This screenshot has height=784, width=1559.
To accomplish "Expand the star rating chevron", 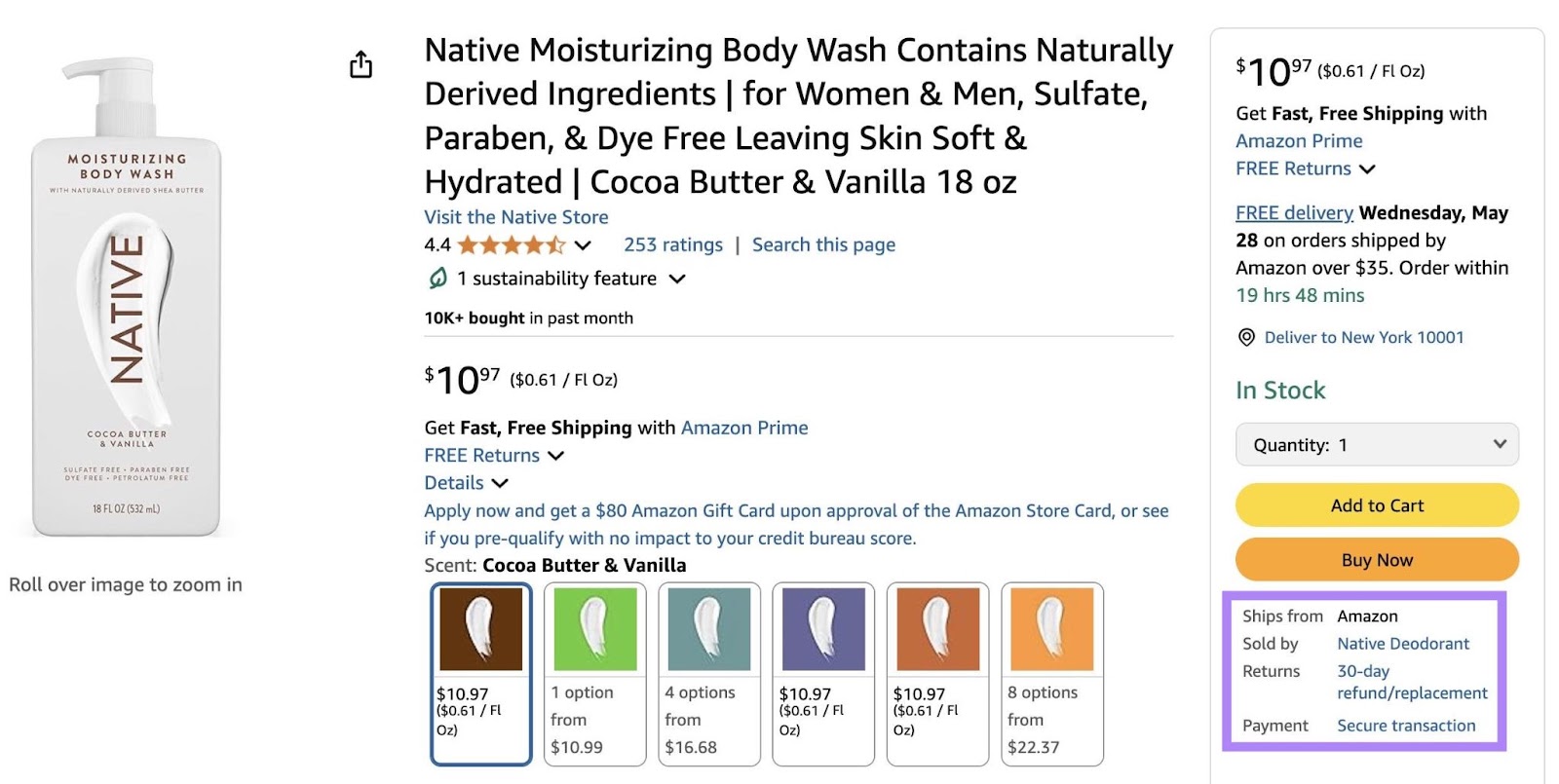I will pos(582,246).
